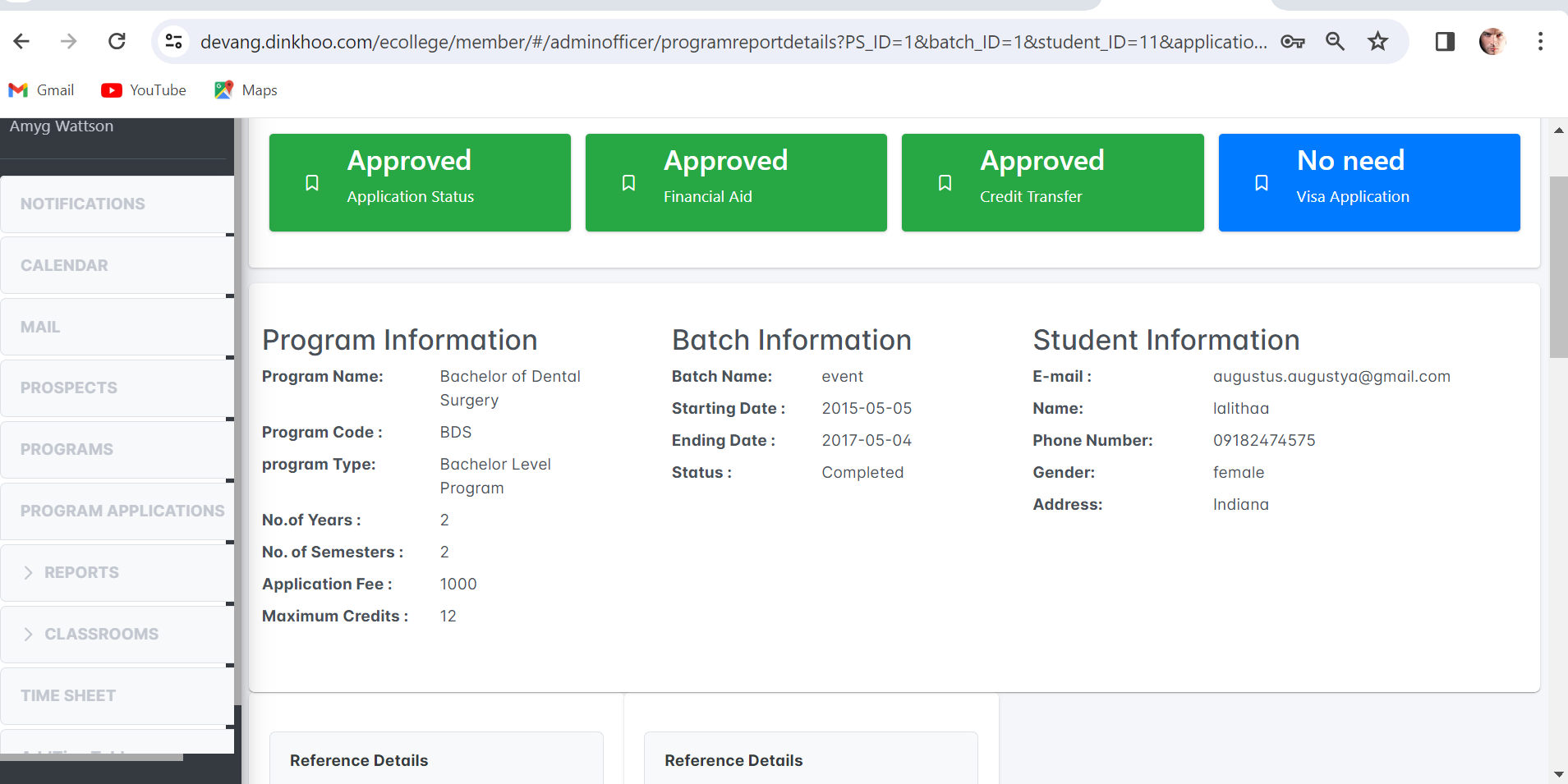Open Gmail bookmark
1568x784 pixels.
[x=42, y=90]
